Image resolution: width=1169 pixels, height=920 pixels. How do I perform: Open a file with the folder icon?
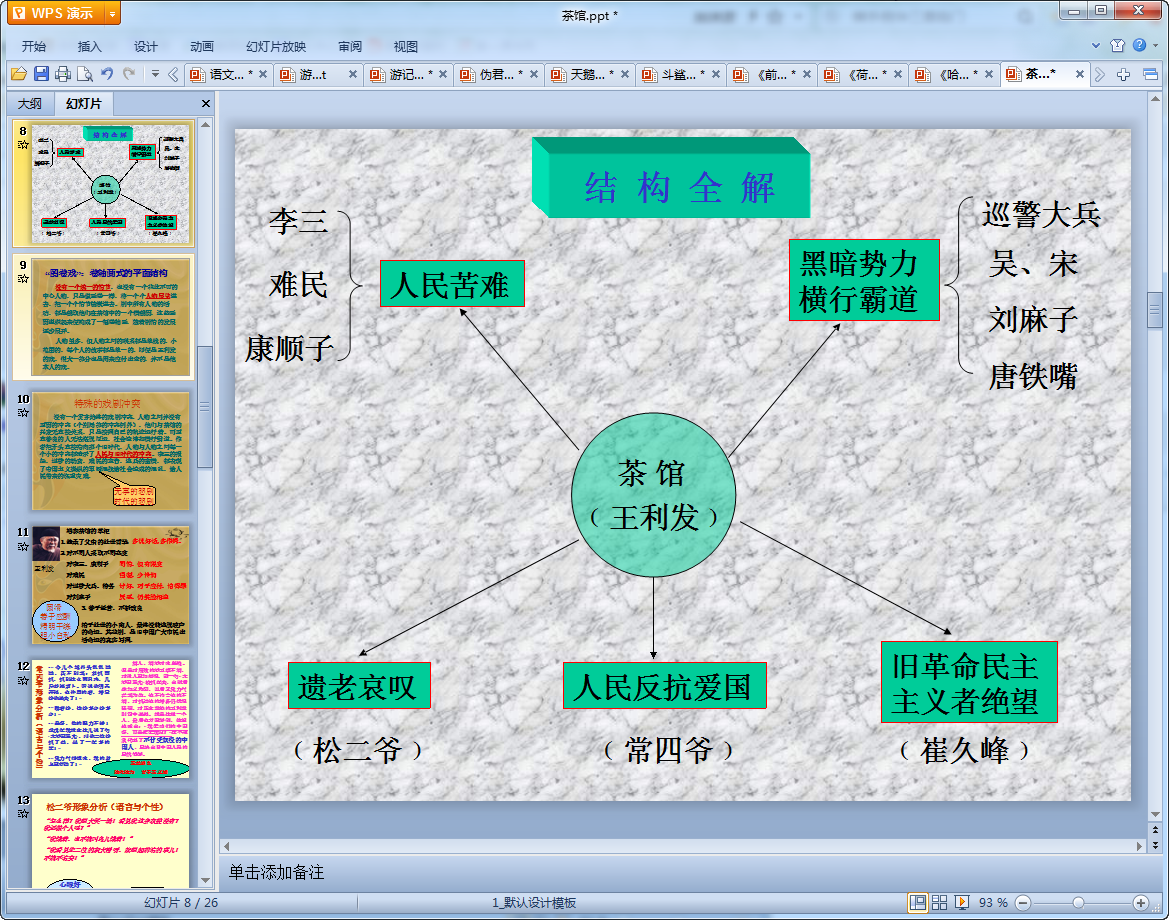click(x=19, y=74)
